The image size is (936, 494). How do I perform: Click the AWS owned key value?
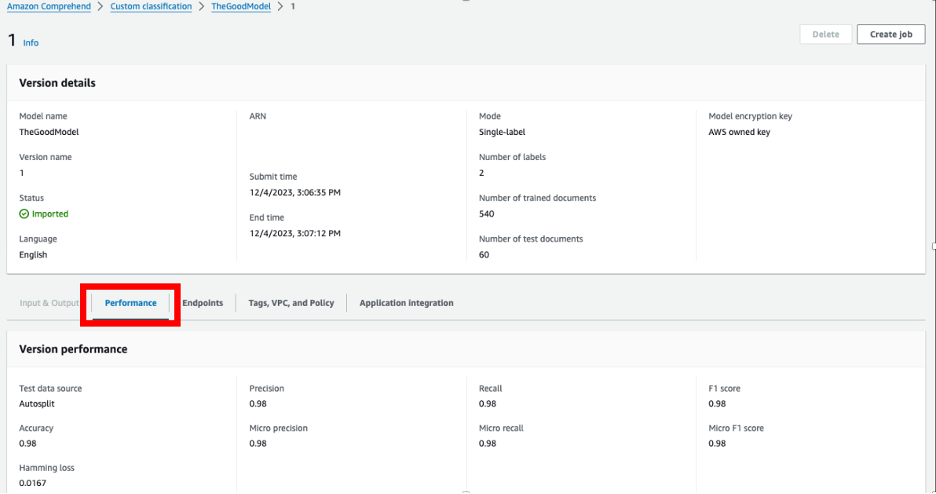pos(739,132)
